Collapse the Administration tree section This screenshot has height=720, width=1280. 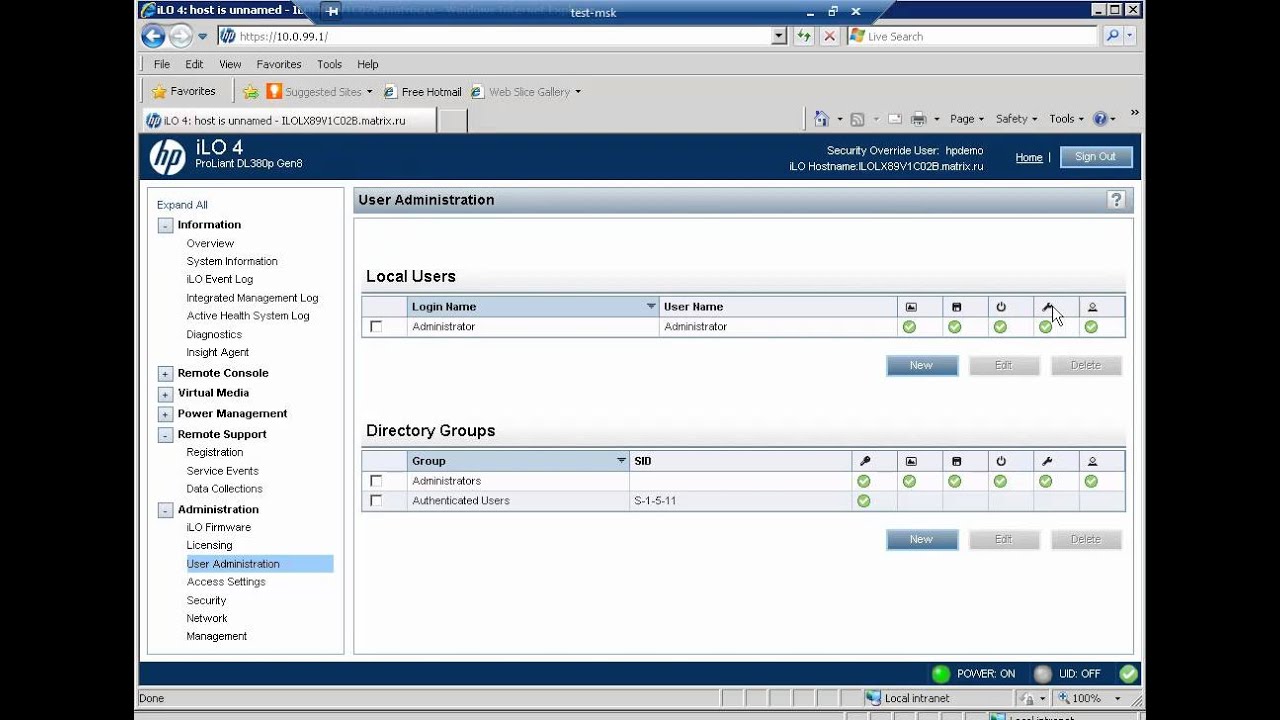coord(165,511)
